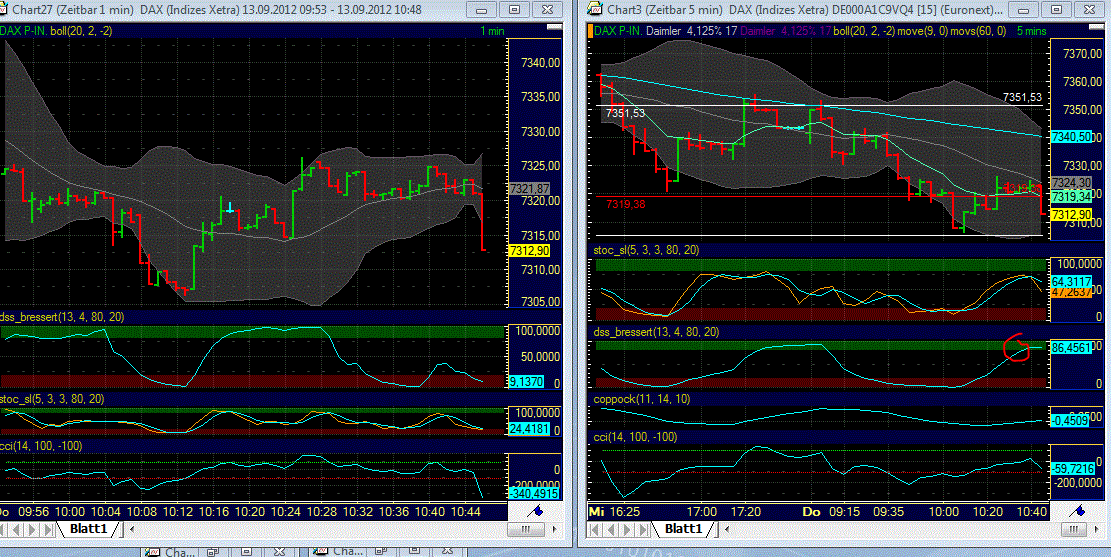Click boll(20, 2, -2) label in Chart27

click(x=81, y=30)
